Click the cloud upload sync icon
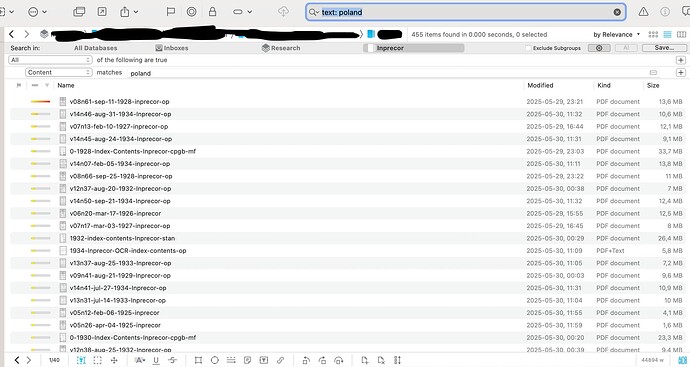The image size is (690, 367). coord(283,12)
